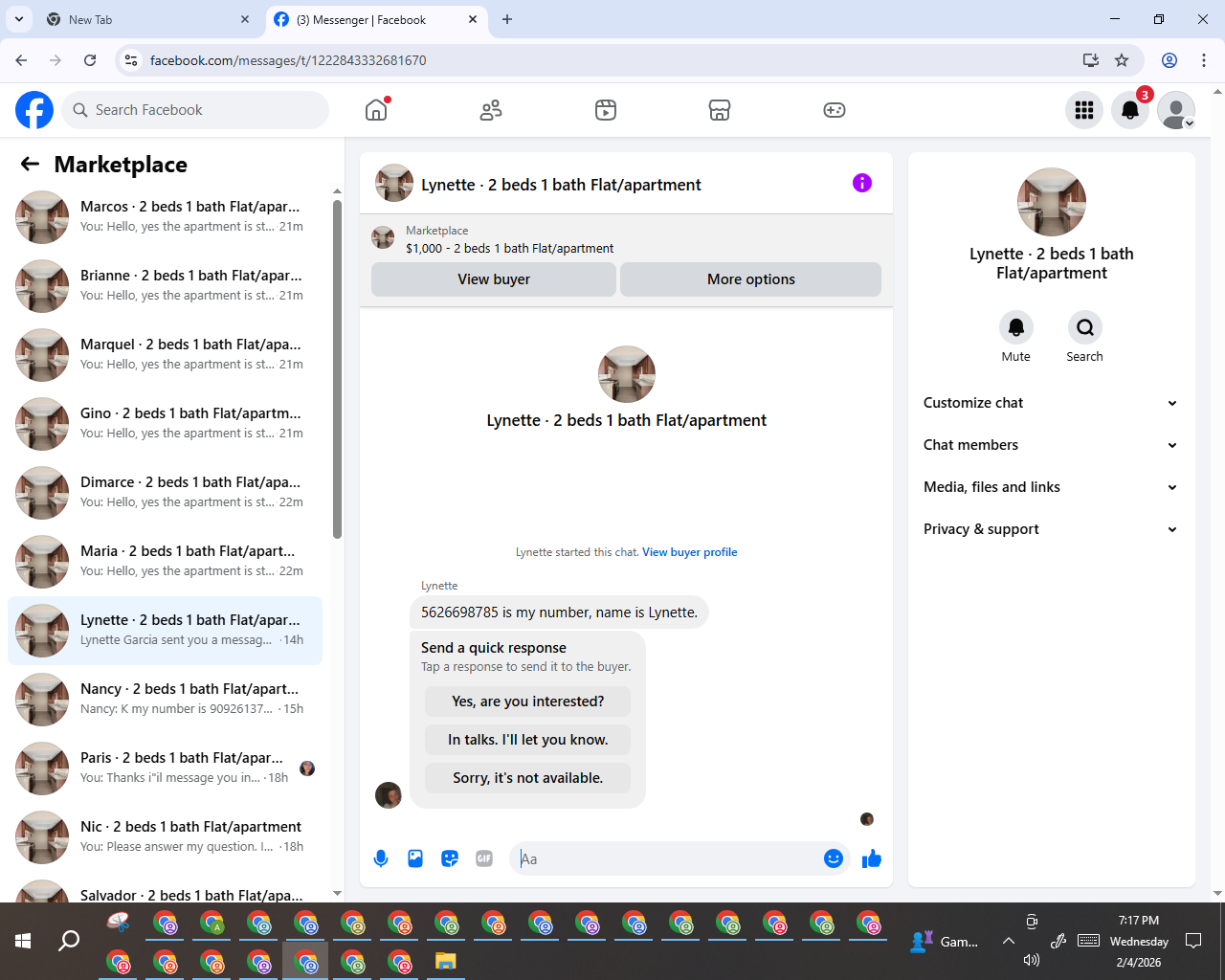1225x980 pixels.
Task: Open Brianne conversation
Action: point(165,286)
